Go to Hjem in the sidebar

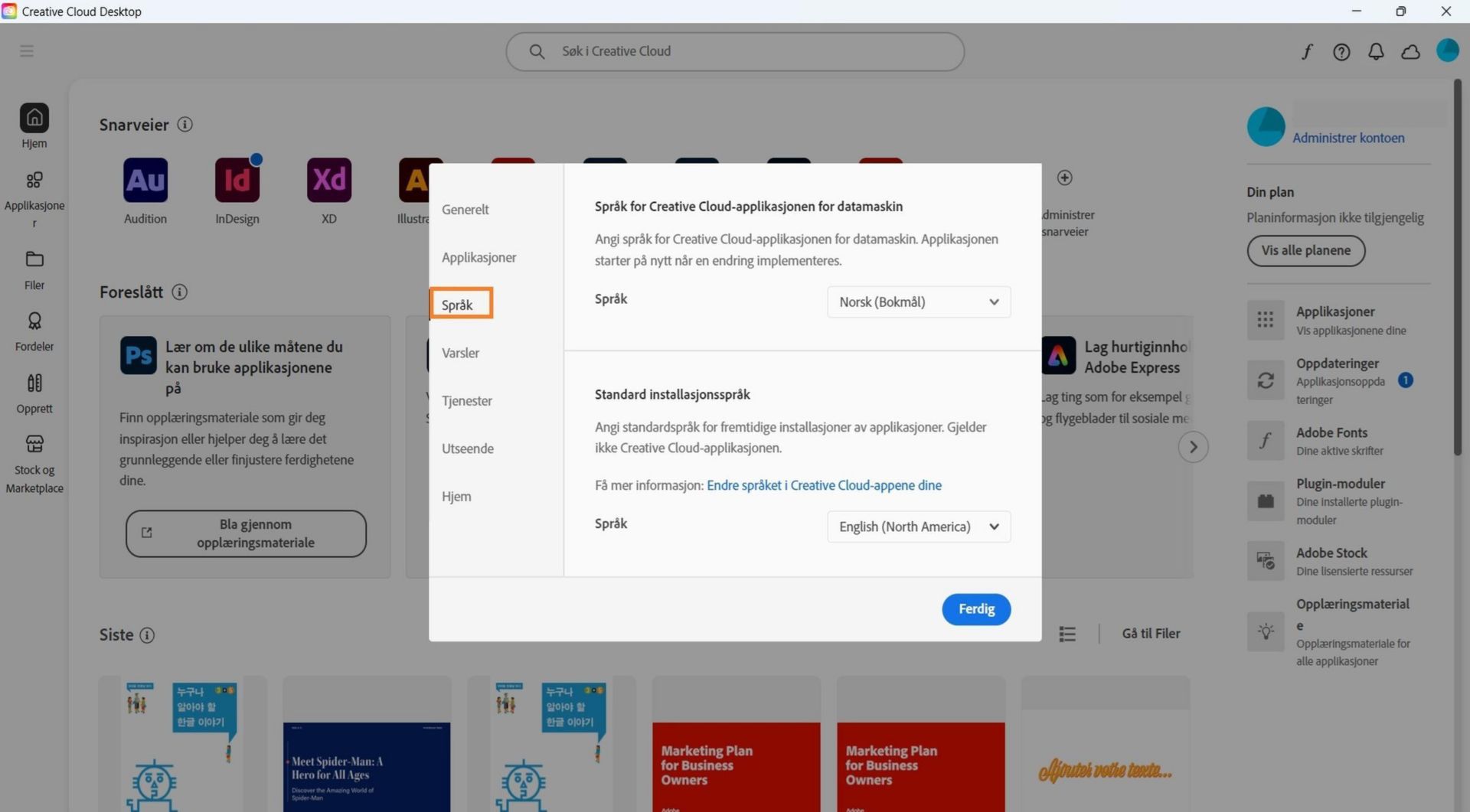coord(34,126)
